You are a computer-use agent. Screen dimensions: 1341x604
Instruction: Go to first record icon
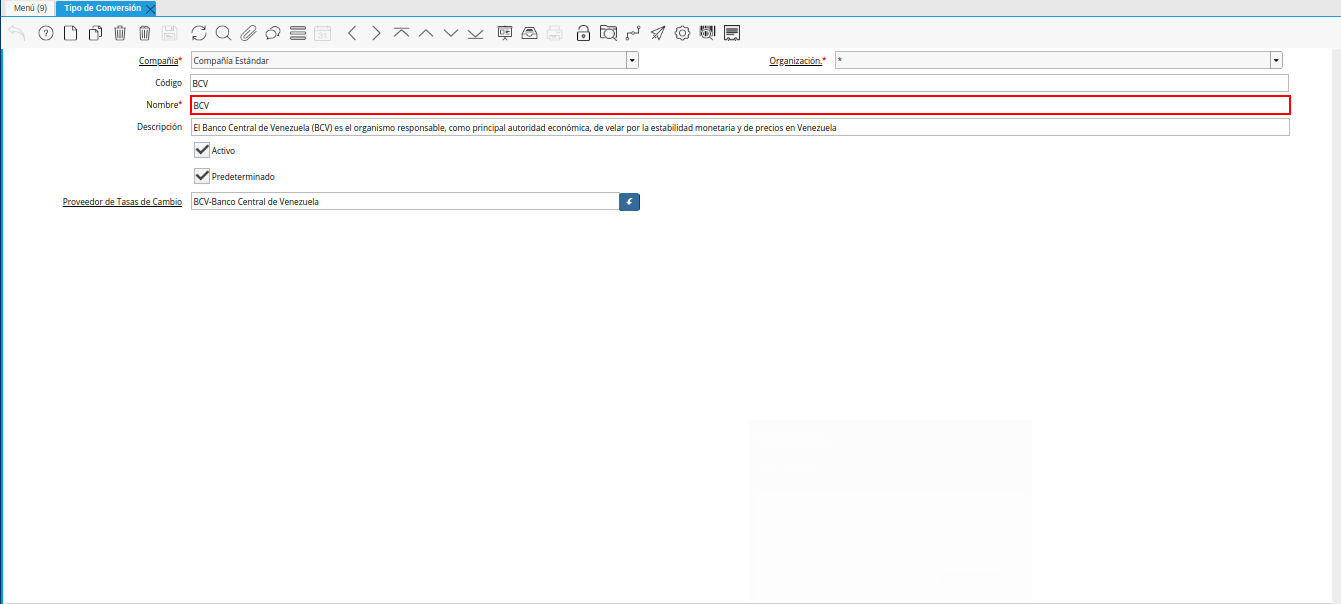(401, 33)
